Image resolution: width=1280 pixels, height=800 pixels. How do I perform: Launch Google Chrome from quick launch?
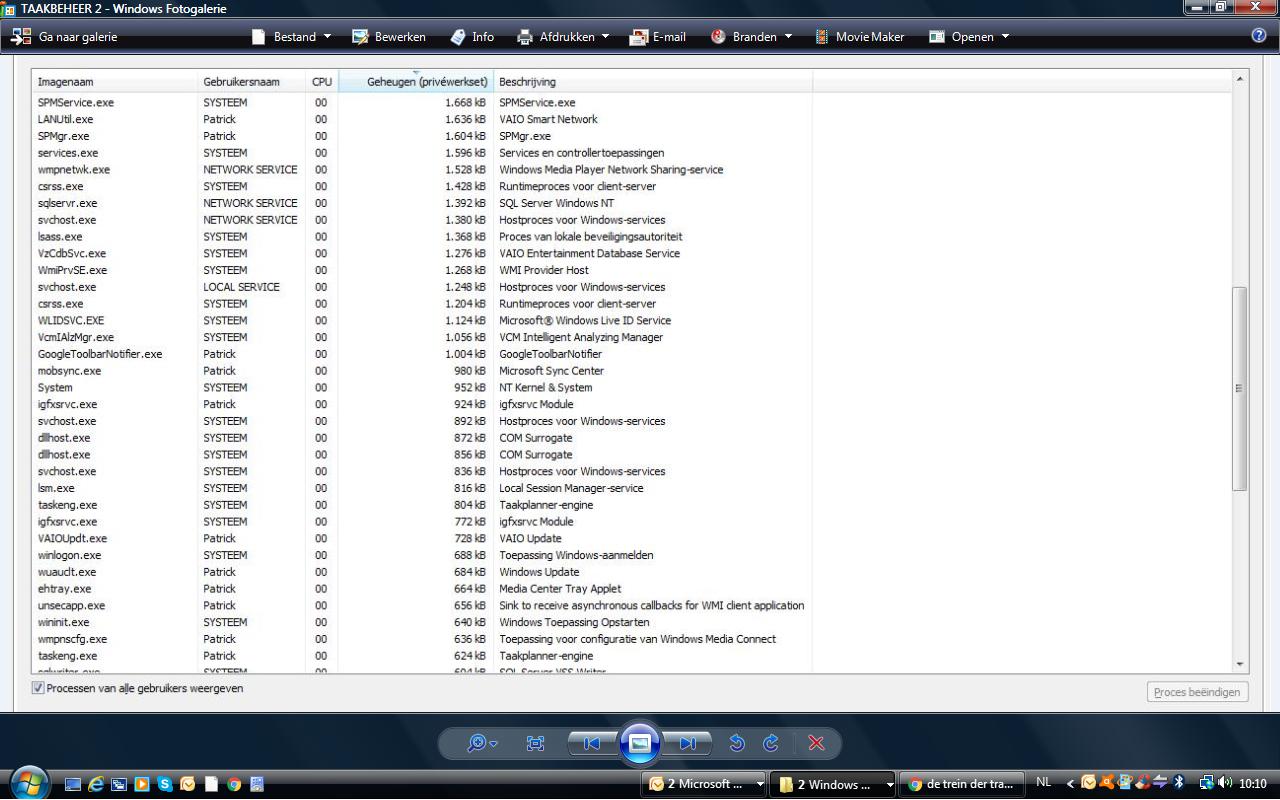pyautogui.click(x=234, y=785)
